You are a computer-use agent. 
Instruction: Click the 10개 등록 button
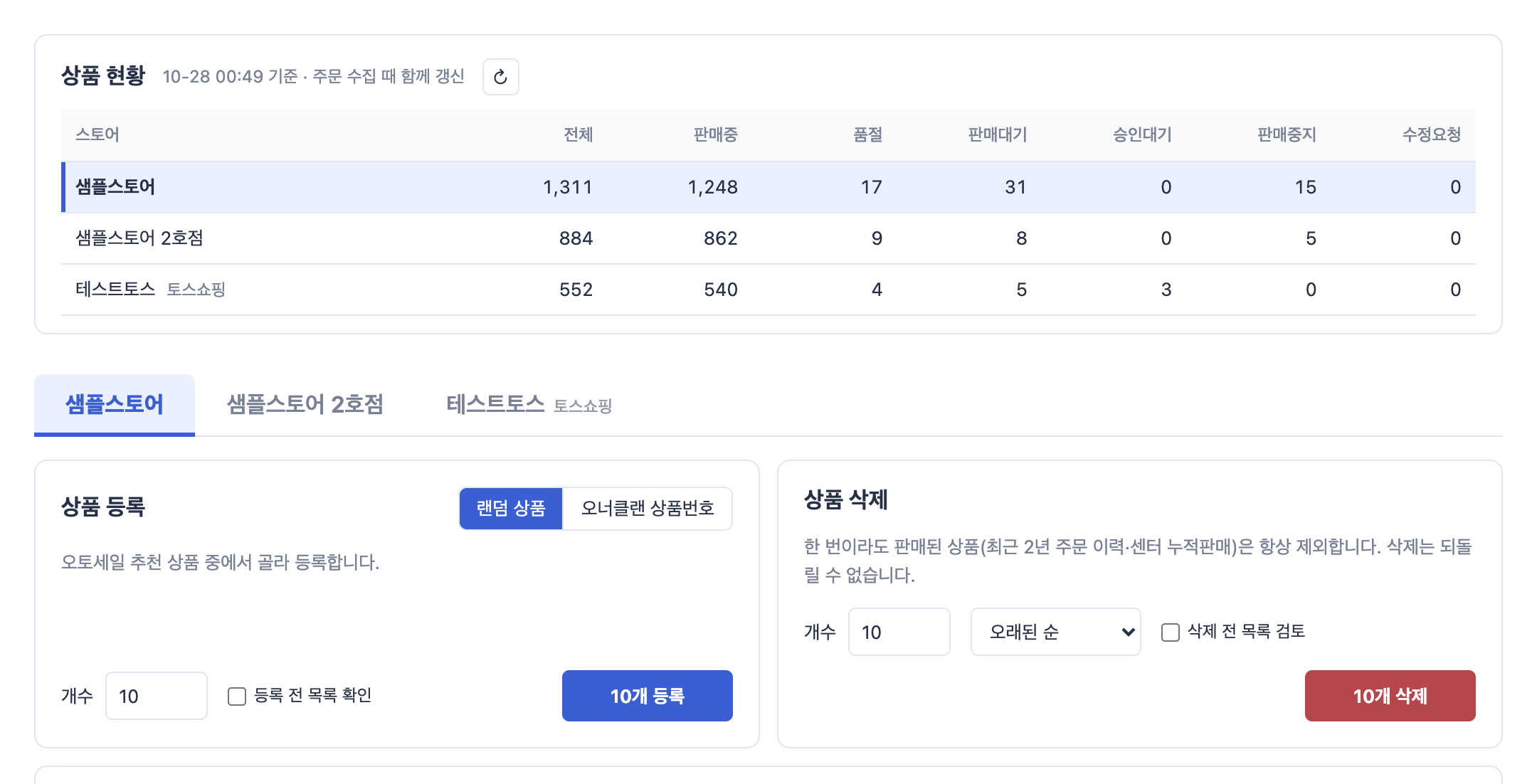648,696
